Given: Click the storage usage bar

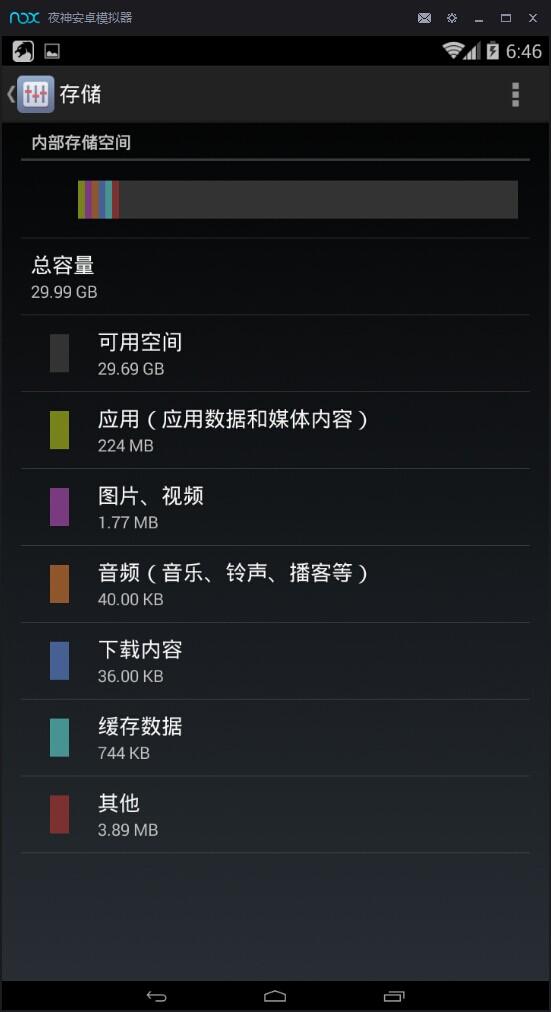Looking at the screenshot, I should 298,199.
